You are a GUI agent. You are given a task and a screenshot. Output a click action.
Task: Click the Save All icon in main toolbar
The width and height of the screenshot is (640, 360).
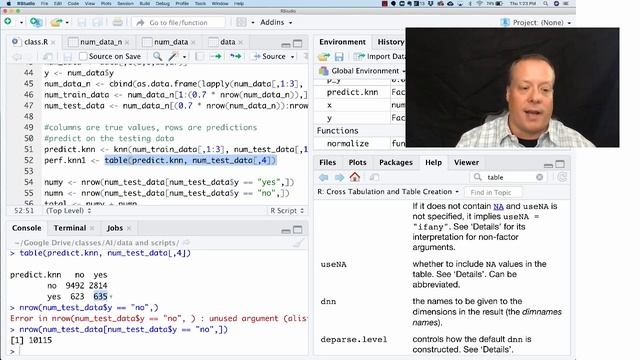tap(98, 22)
